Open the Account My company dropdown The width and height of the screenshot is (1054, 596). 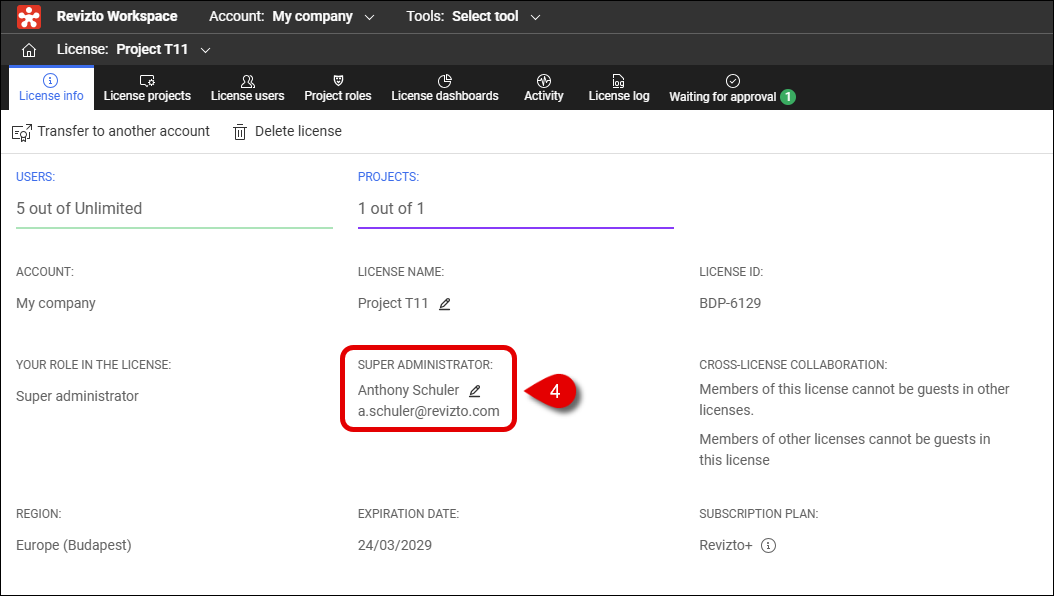291,17
